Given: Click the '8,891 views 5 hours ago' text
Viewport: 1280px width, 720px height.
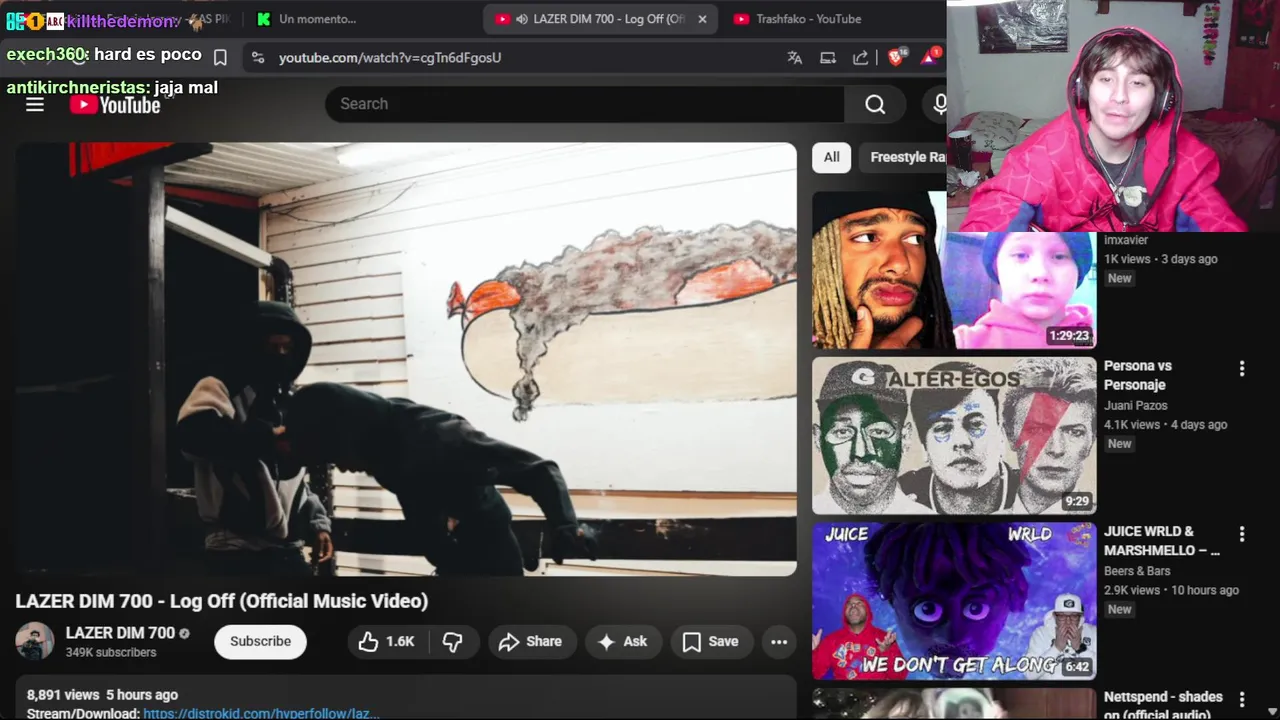Looking at the screenshot, I should pyautogui.click(x=102, y=694).
